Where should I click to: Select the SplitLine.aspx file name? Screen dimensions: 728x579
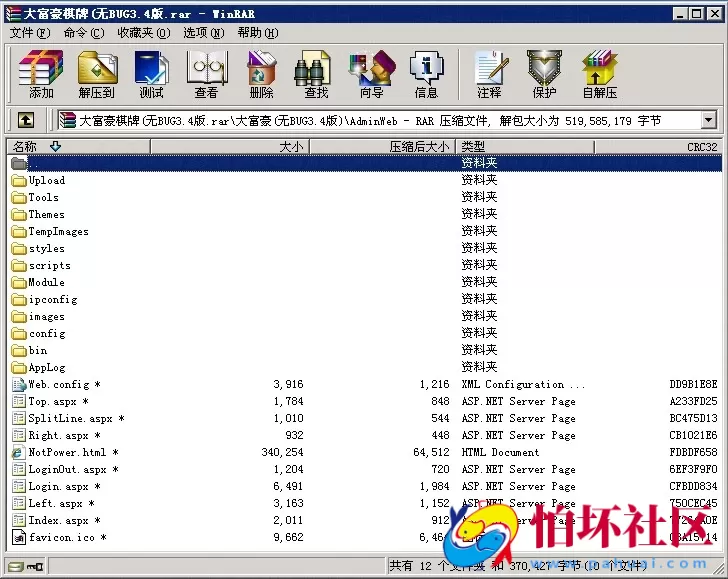pos(76,418)
